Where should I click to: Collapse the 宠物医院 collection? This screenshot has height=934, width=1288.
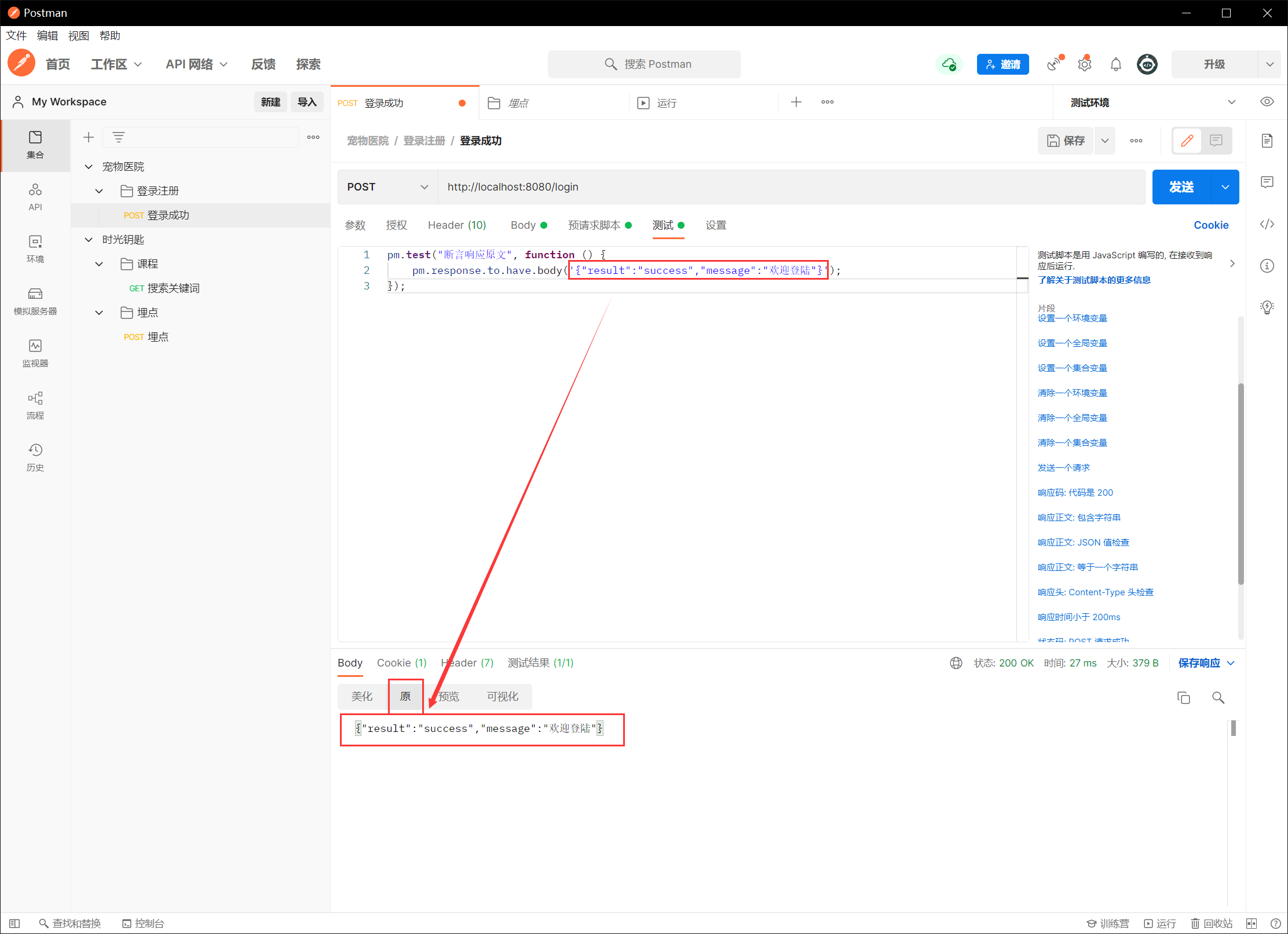point(89,167)
